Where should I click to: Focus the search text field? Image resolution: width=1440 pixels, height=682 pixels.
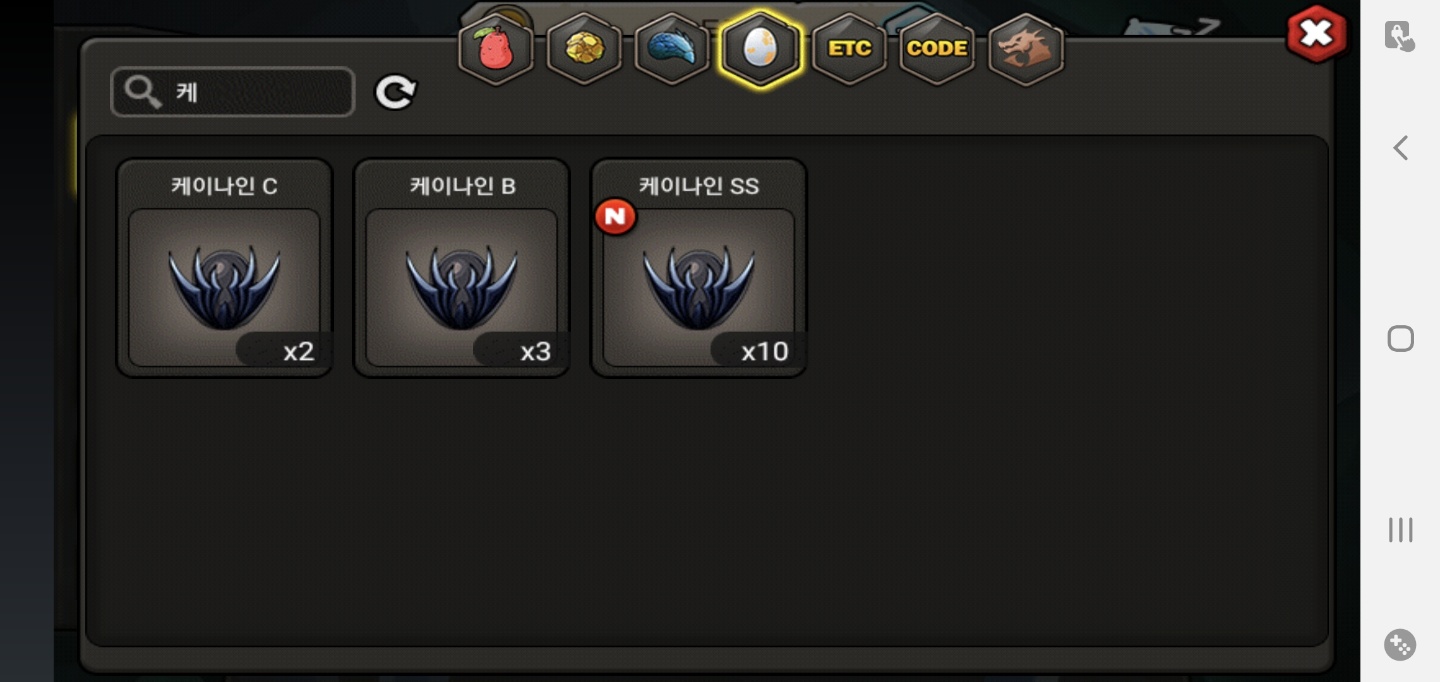(233, 92)
